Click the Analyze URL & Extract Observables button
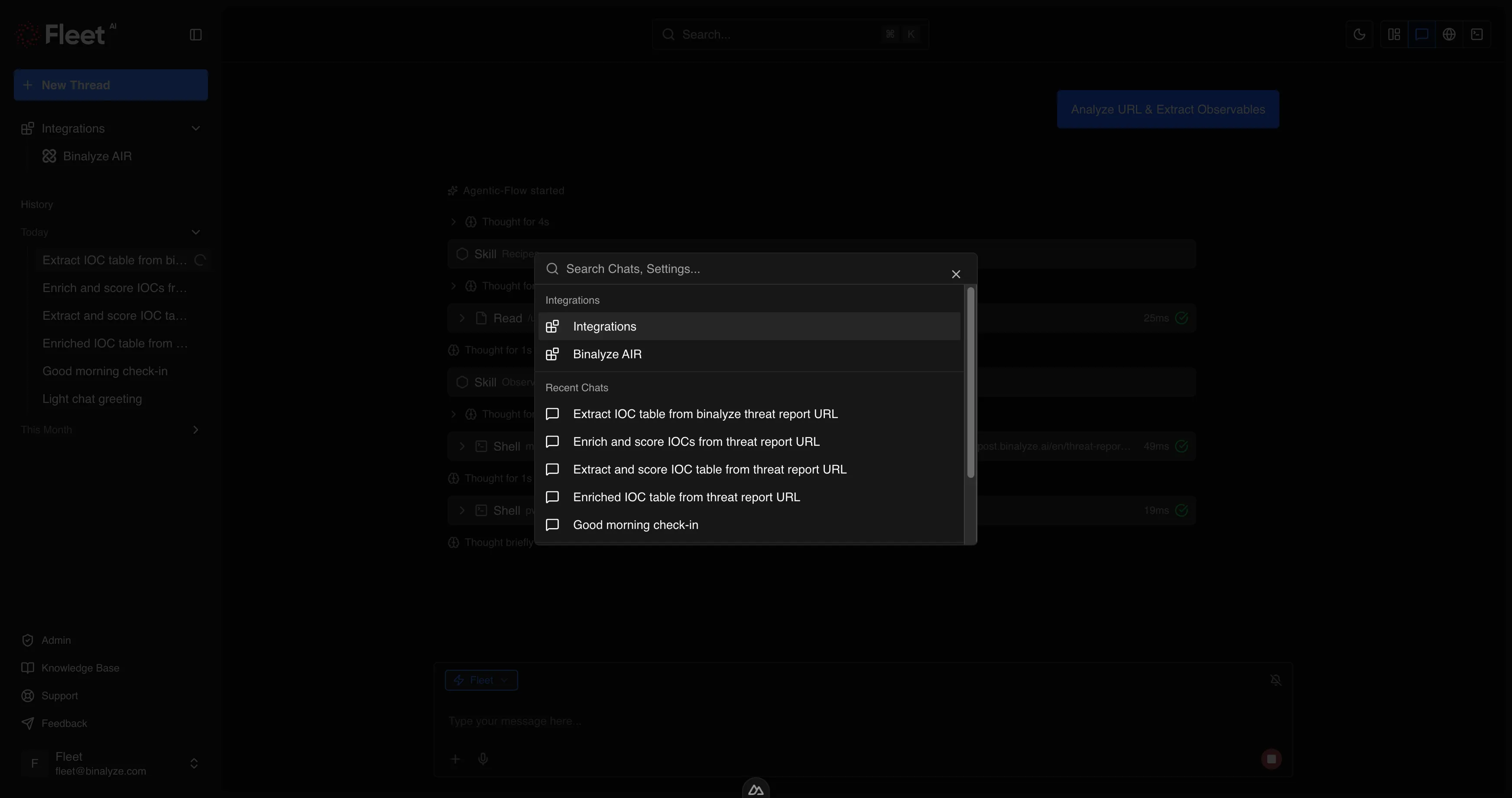The width and height of the screenshot is (1512, 798). tap(1167, 109)
